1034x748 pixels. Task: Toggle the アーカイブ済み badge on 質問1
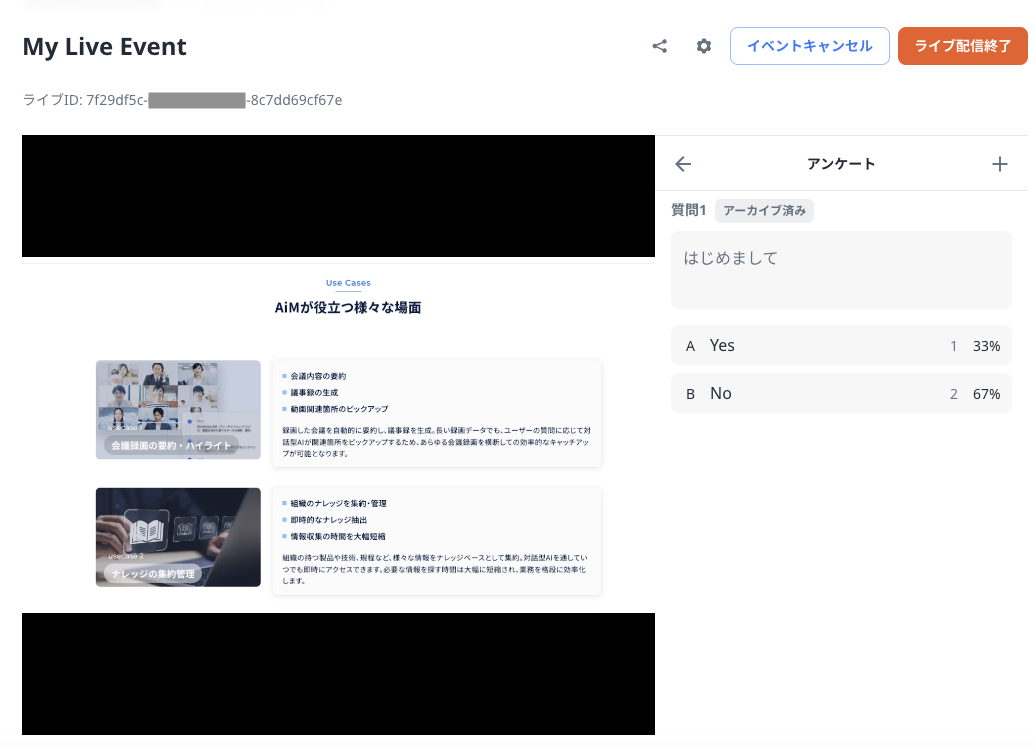coord(764,211)
